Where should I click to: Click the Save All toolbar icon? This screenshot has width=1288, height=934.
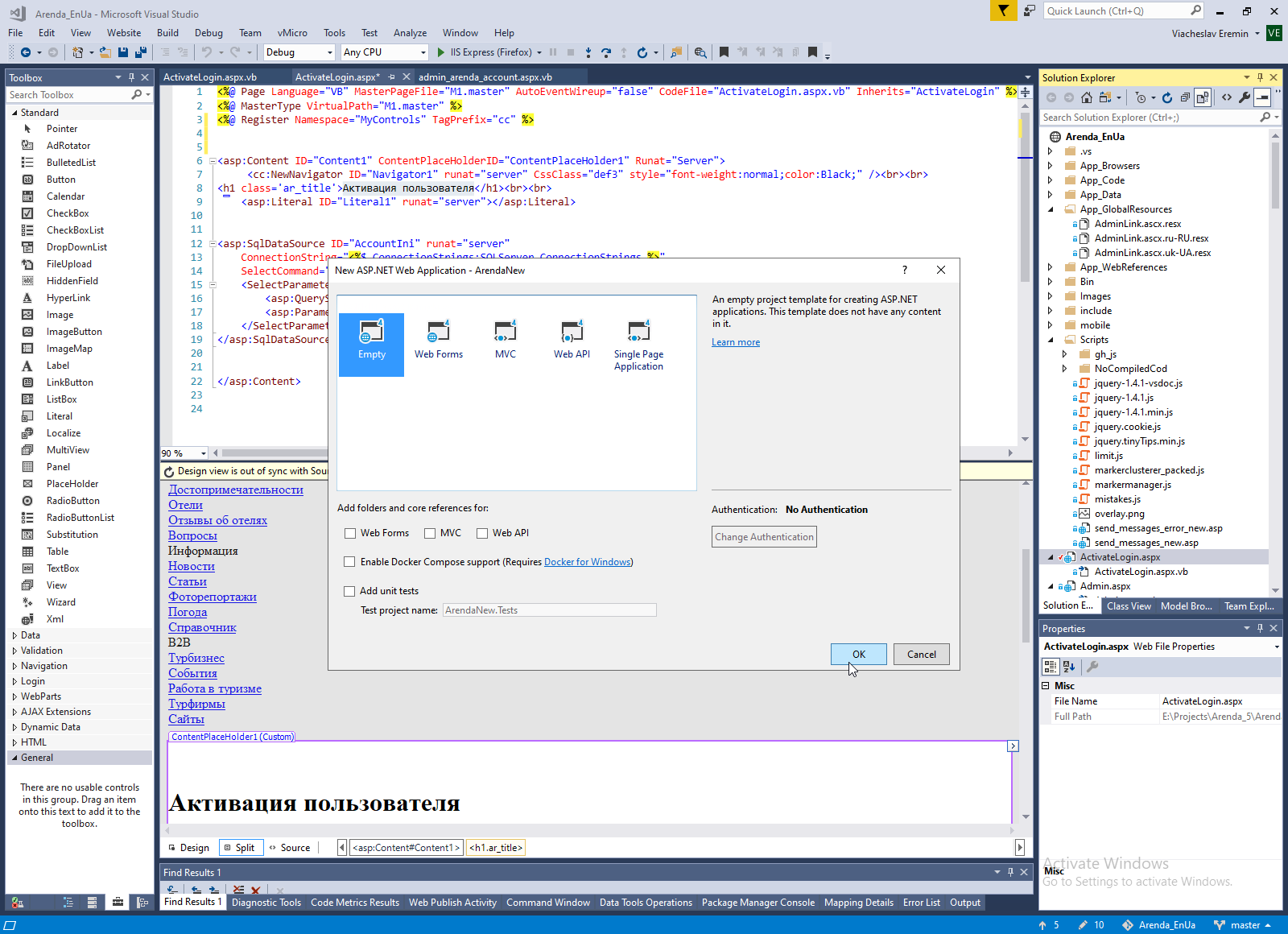(x=140, y=52)
